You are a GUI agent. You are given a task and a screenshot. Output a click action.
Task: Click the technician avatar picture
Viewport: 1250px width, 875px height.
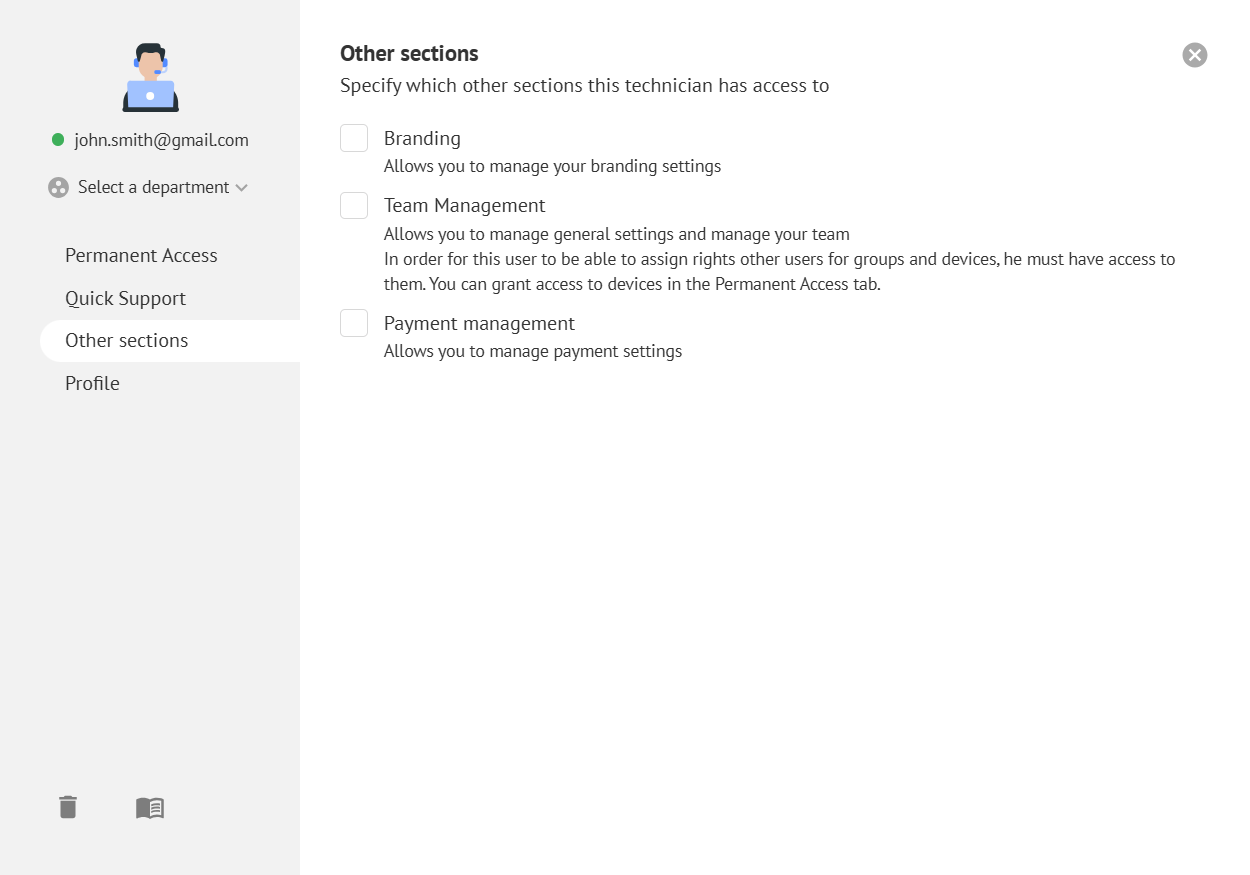pos(150,78)
